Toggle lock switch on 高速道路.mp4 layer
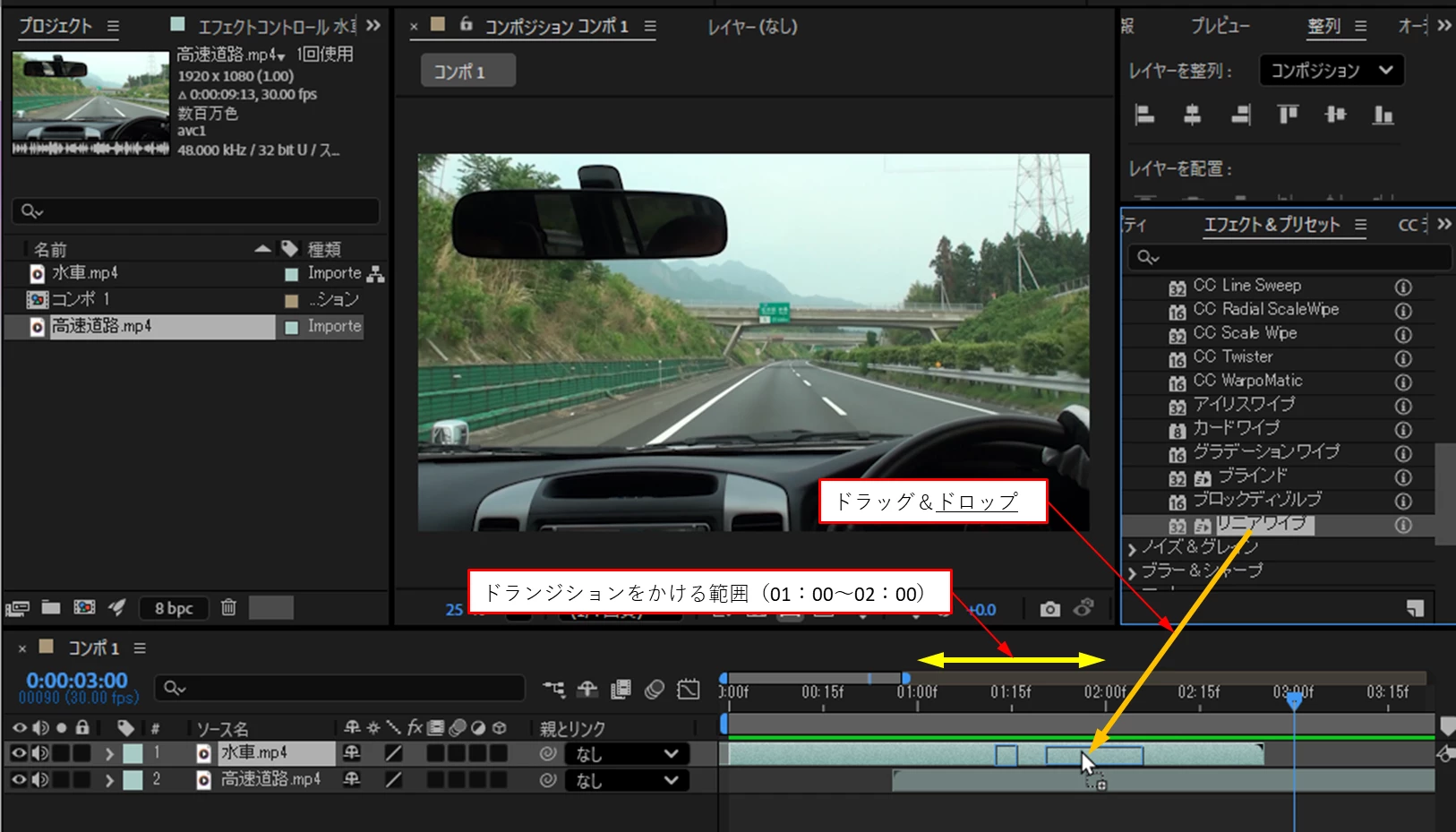The width and height of the screenshot is (1456, 832). coord(81,780)
